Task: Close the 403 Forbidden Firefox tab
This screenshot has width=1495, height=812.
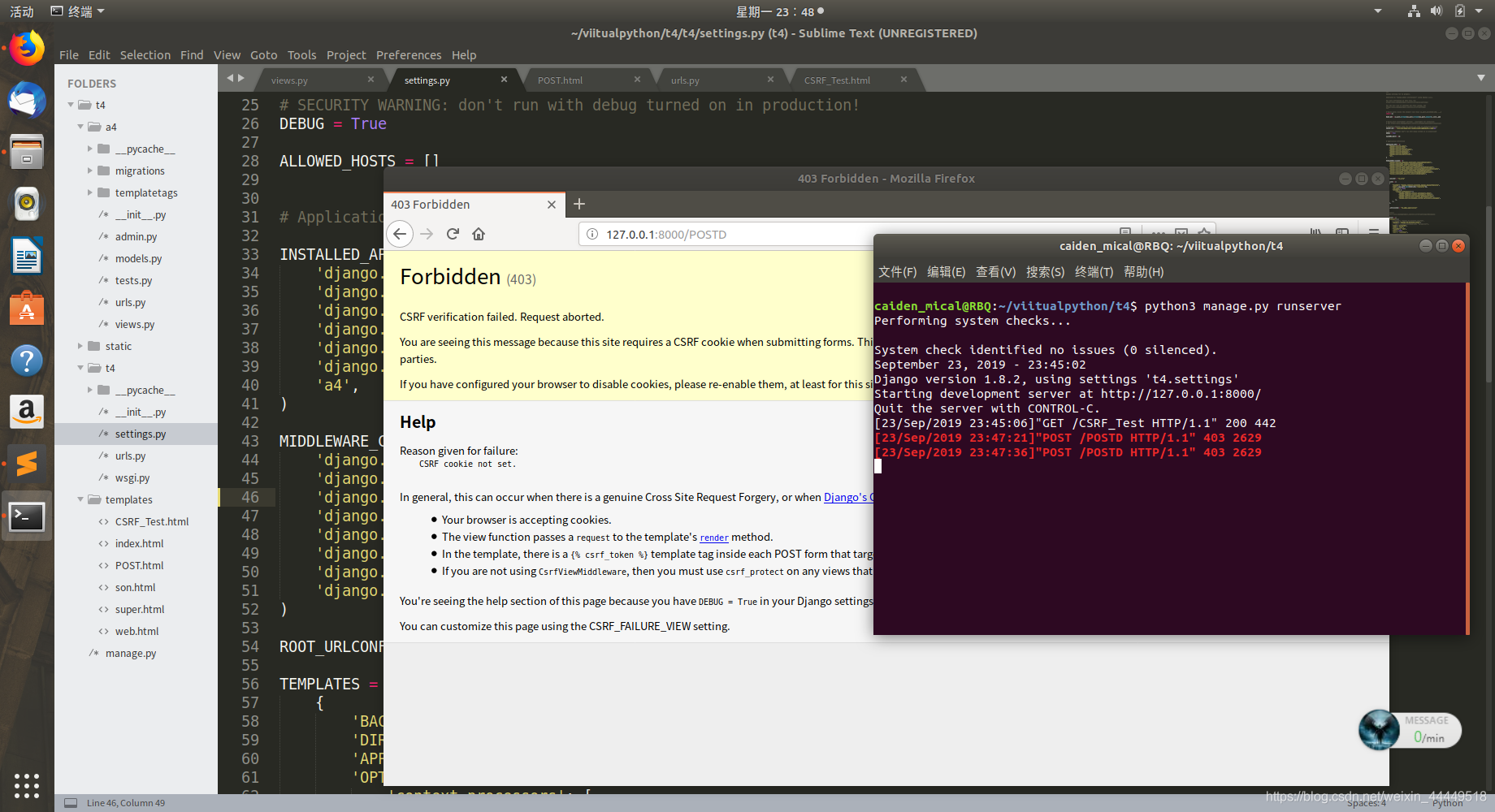Action: coord(552,205)
